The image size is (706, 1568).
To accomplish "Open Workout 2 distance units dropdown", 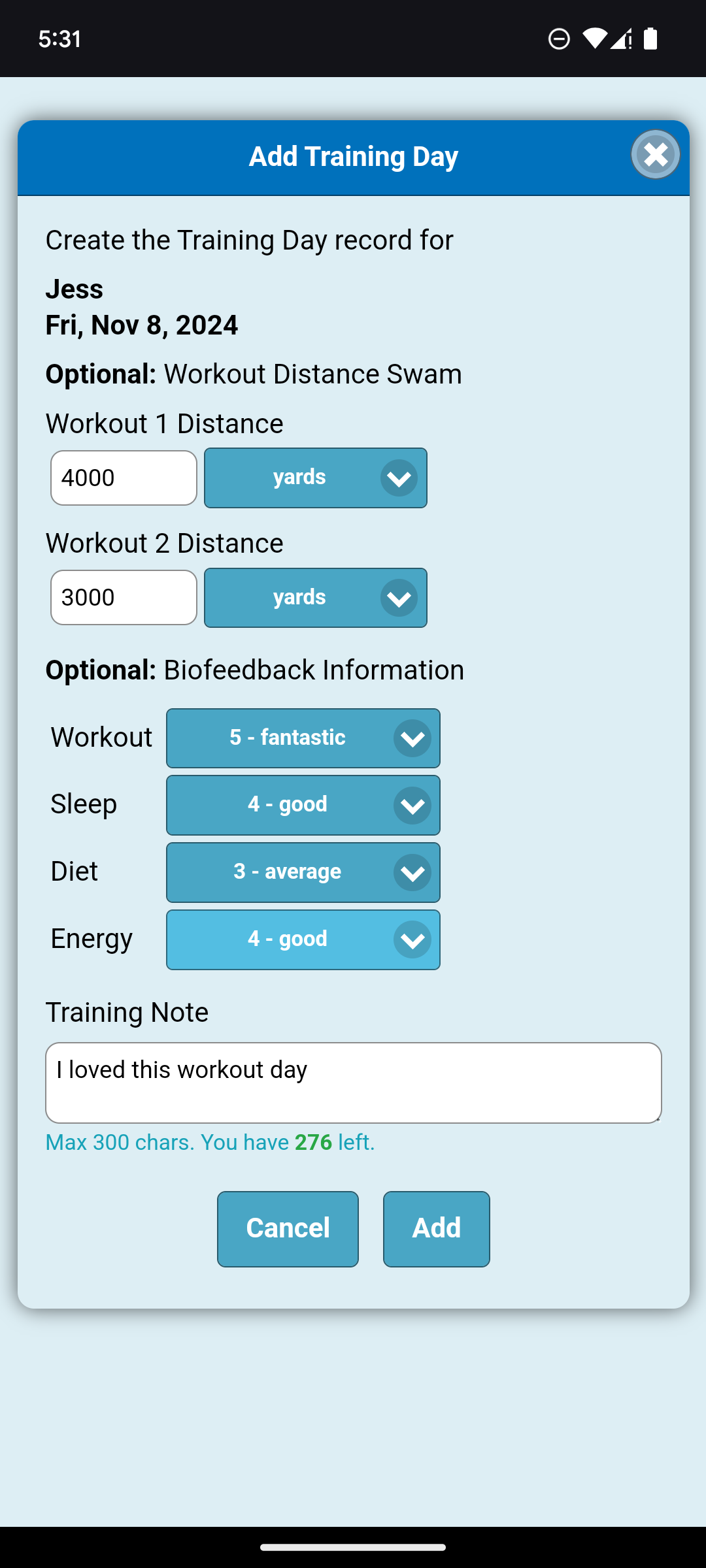I will [316, 598].
